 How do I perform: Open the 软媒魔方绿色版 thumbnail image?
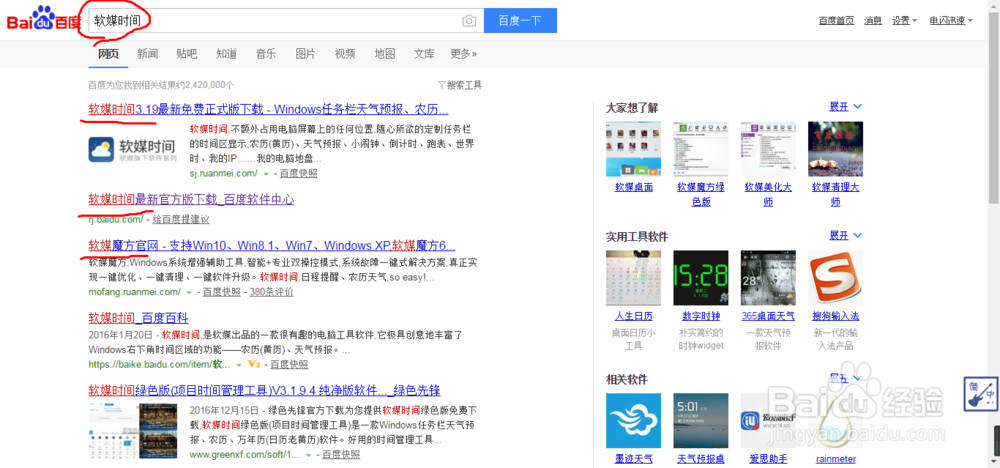tap(701, 149)
